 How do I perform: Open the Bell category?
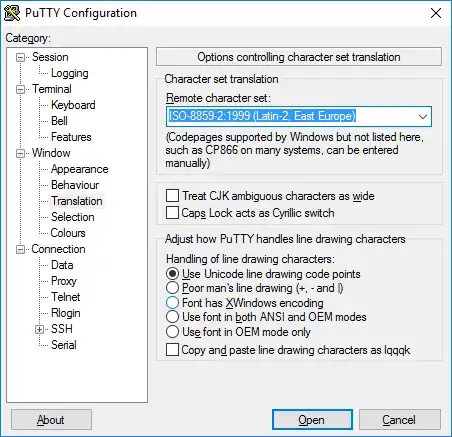click(59, 121)
